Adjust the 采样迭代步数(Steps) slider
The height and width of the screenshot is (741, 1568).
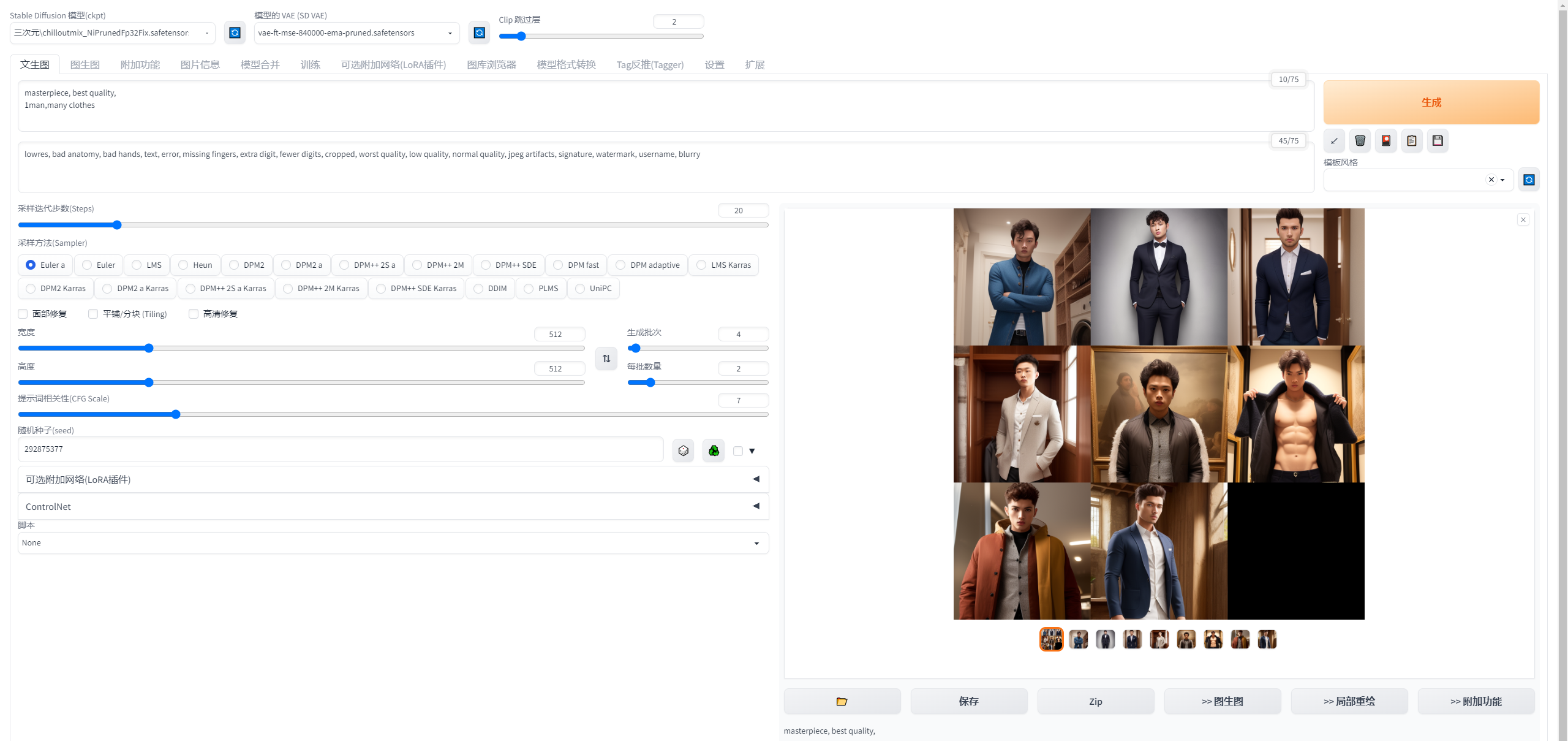(393, 225)
